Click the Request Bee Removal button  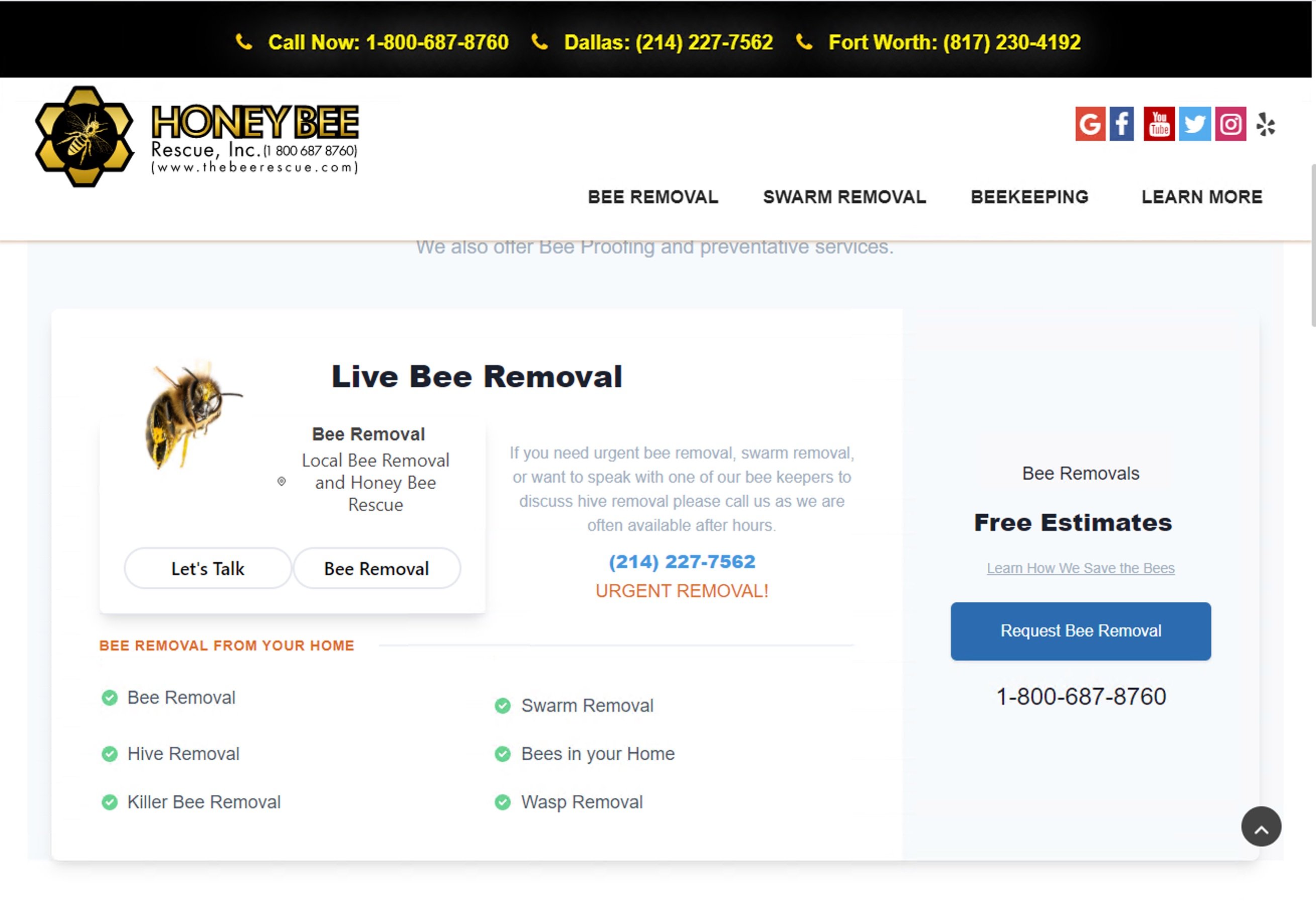1080,631
